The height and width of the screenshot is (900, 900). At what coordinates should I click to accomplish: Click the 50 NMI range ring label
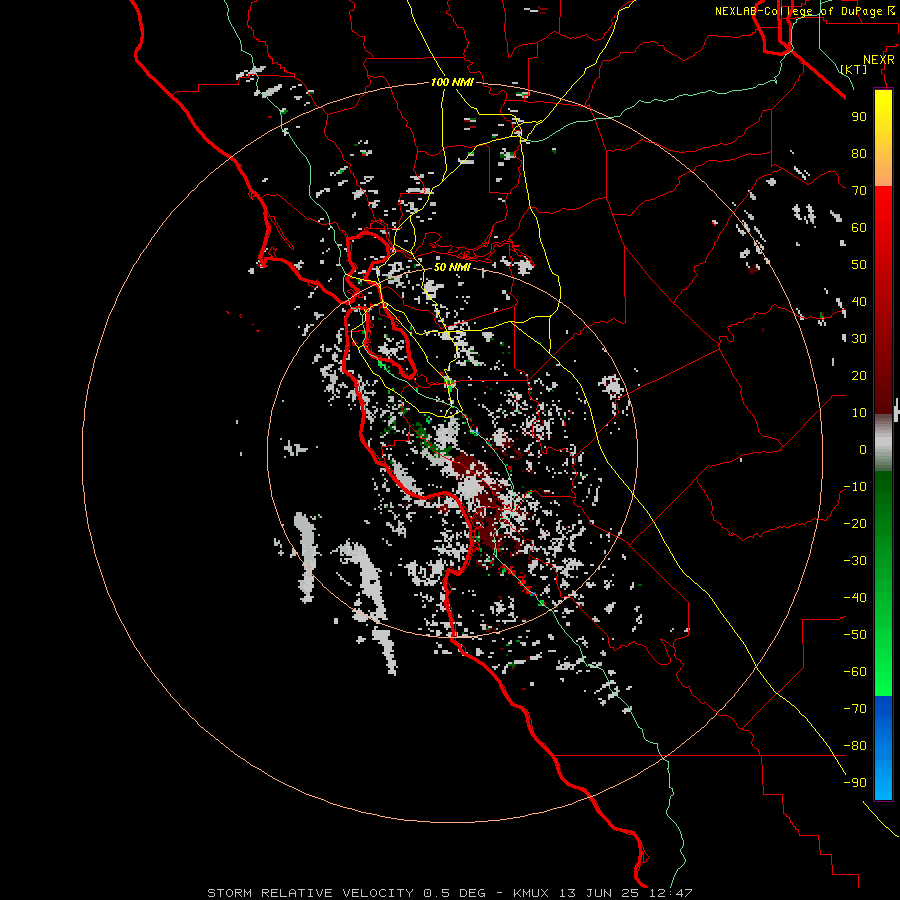point(452,267)
